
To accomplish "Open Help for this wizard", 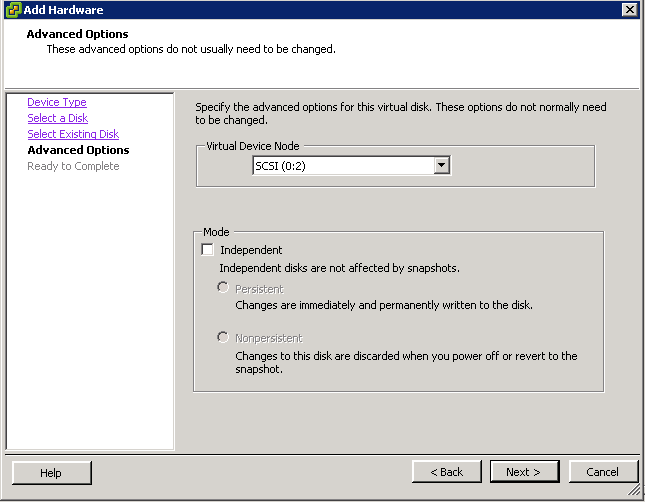I will [51, 472].
